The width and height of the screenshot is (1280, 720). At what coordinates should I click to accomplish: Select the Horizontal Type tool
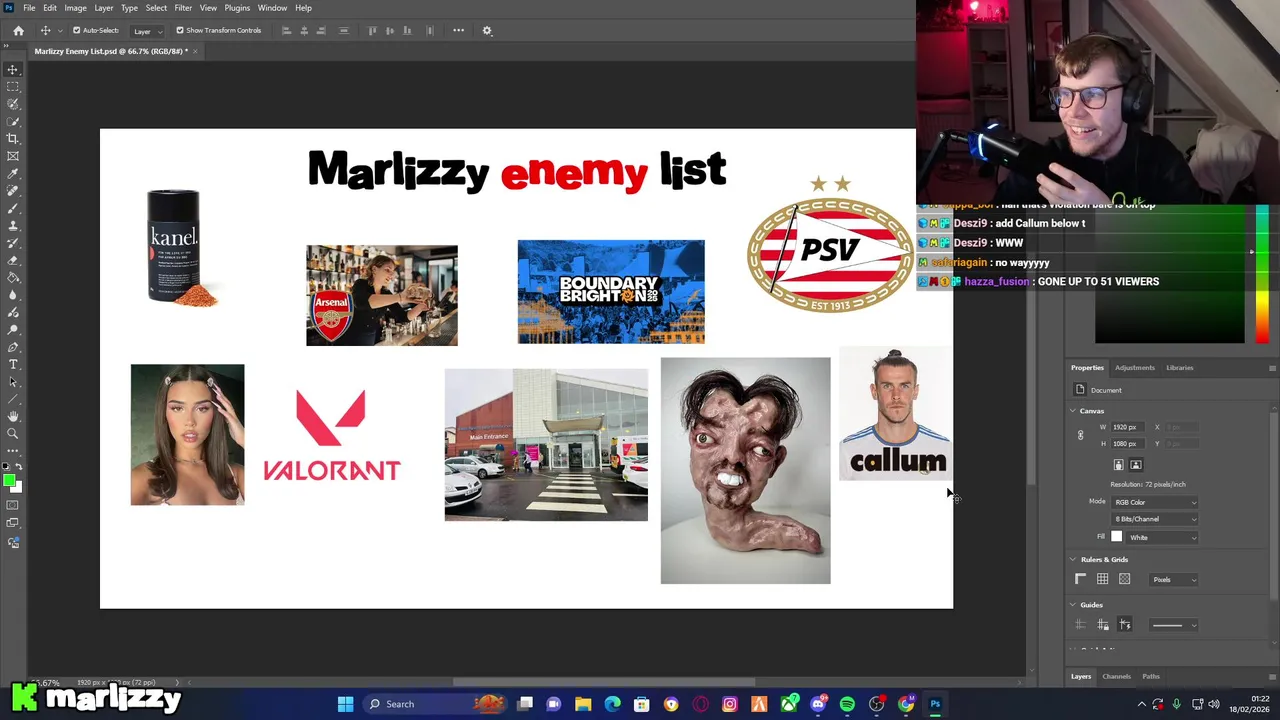[x=13, y=364]
